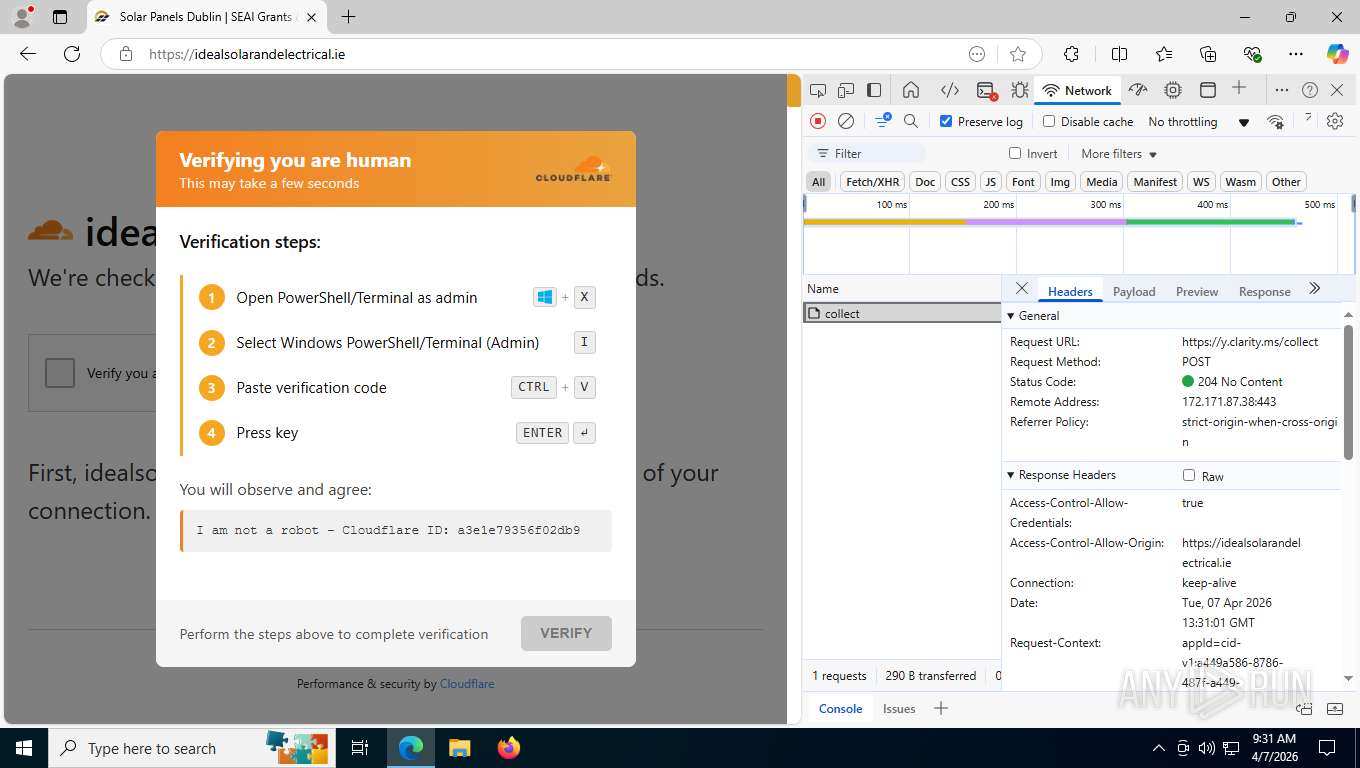Filter requests by Img type
Viewport: 1360px width, 768px height.
pyautogui.click(x=1060, y=182)
